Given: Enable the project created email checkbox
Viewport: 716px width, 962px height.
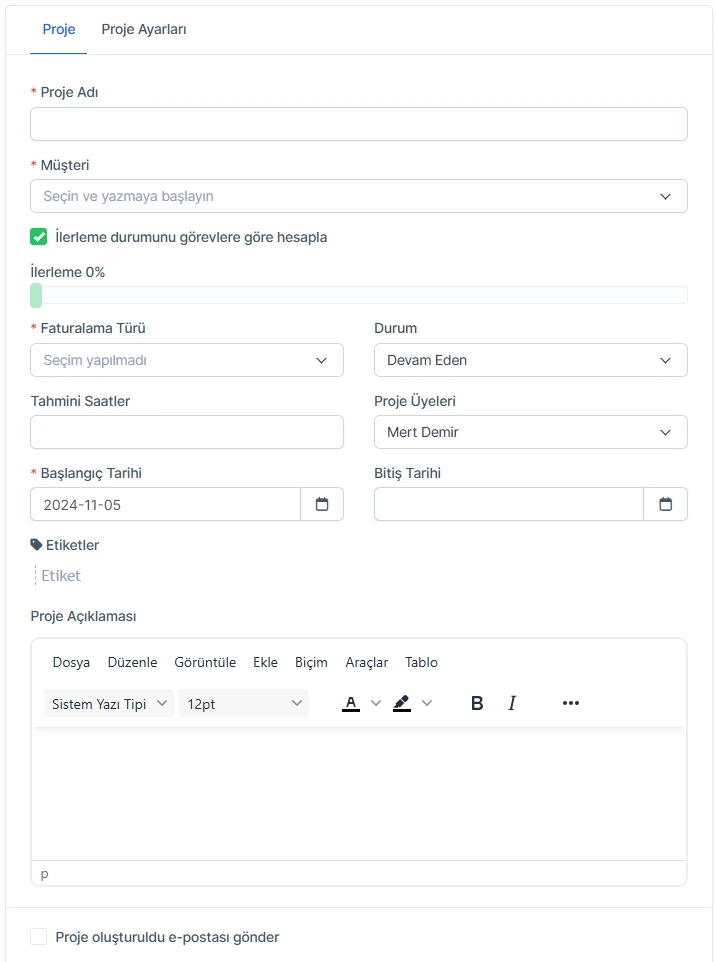Looking at the screenshot, I should (39, 937).
